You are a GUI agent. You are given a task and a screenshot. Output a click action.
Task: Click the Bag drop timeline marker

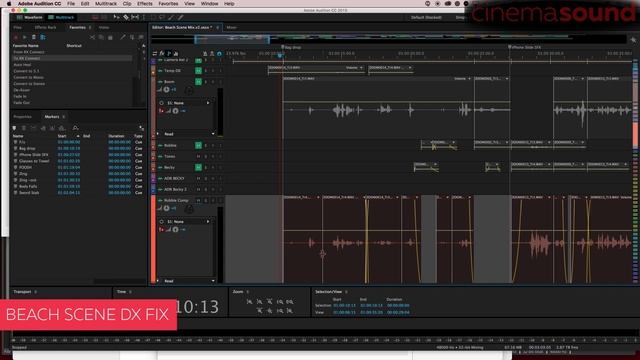coord(282,47)
